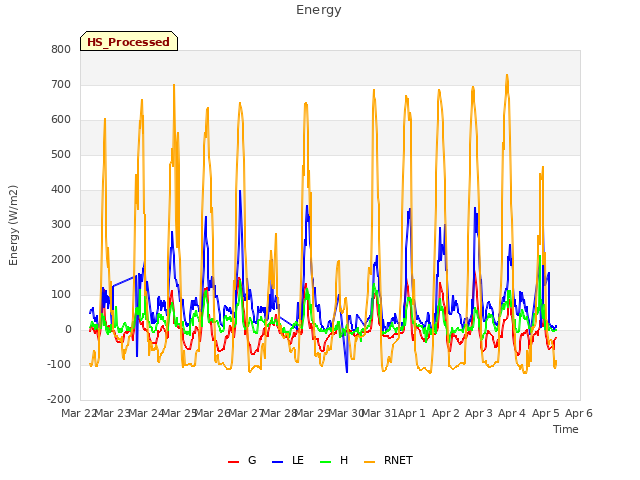This screenshot has width=640, height=480.
Task: Click the Apr 6 x-axis date label
Action: [579, 413]
